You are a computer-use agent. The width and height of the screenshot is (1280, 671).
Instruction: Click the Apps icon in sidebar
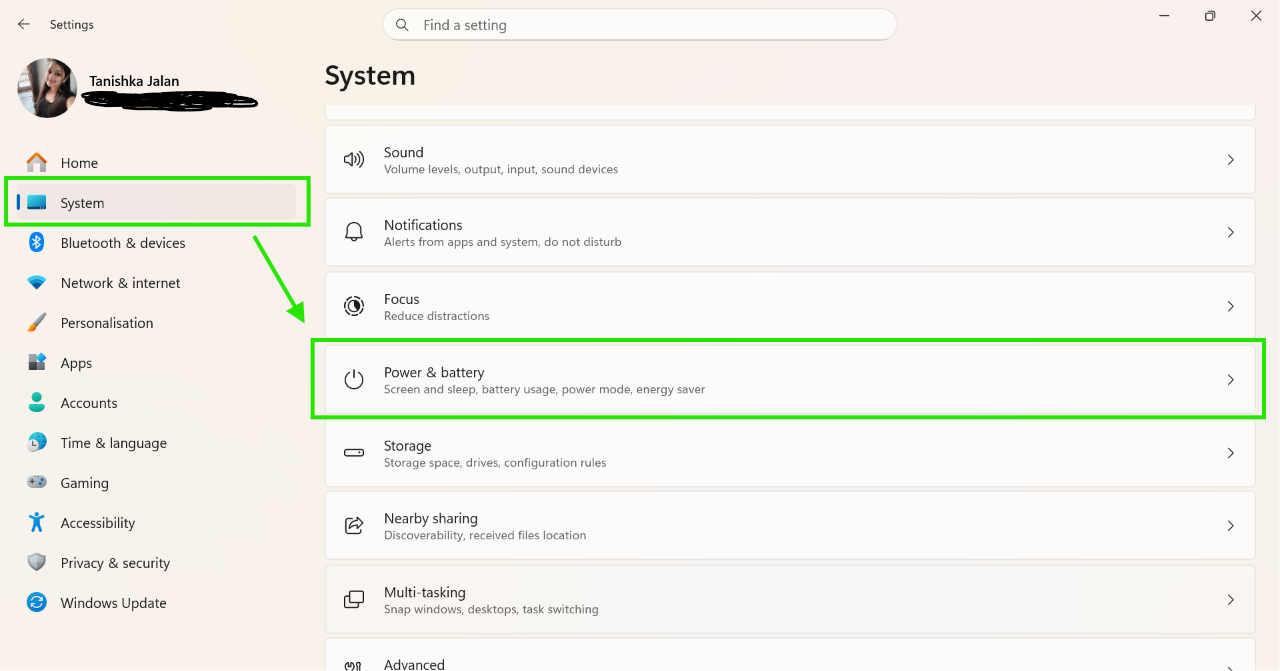(x=37, y=362)
